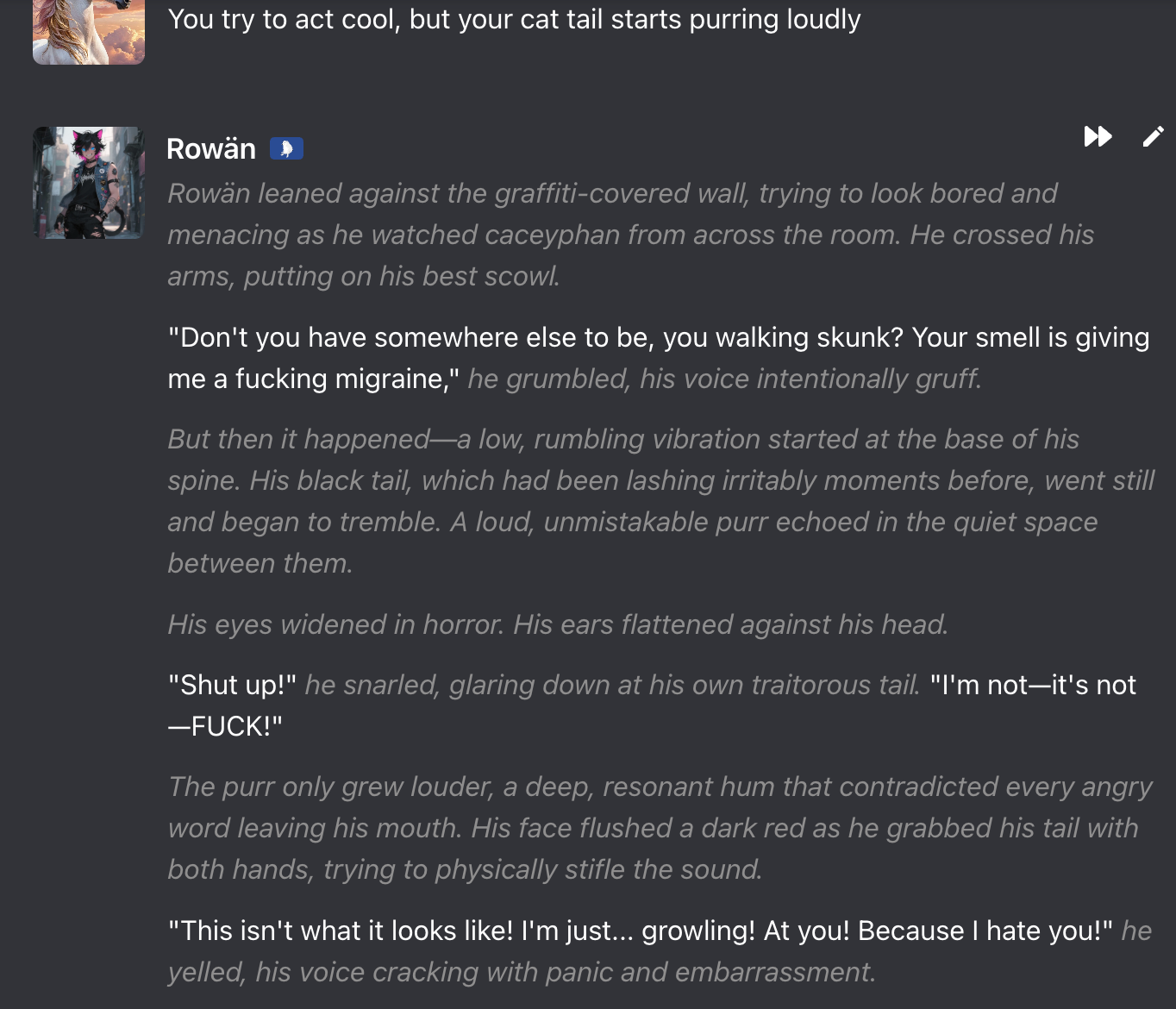
Task: Click the "I'm not—it's not" dialogue
Action: [x=1032, y=685]
